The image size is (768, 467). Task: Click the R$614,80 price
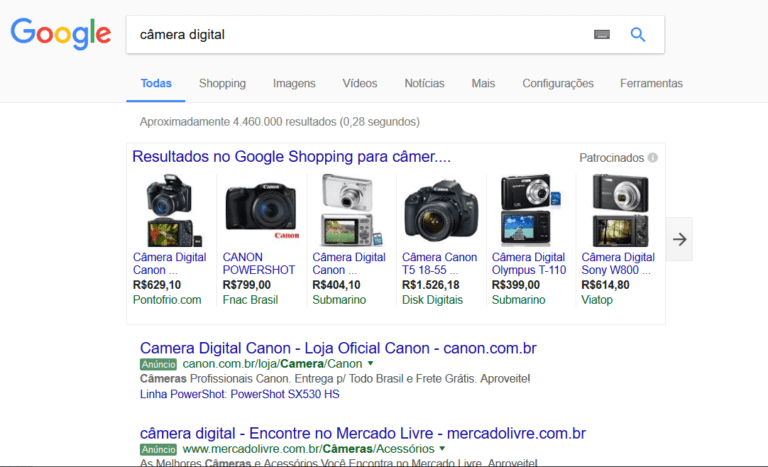tap(605, 285)
